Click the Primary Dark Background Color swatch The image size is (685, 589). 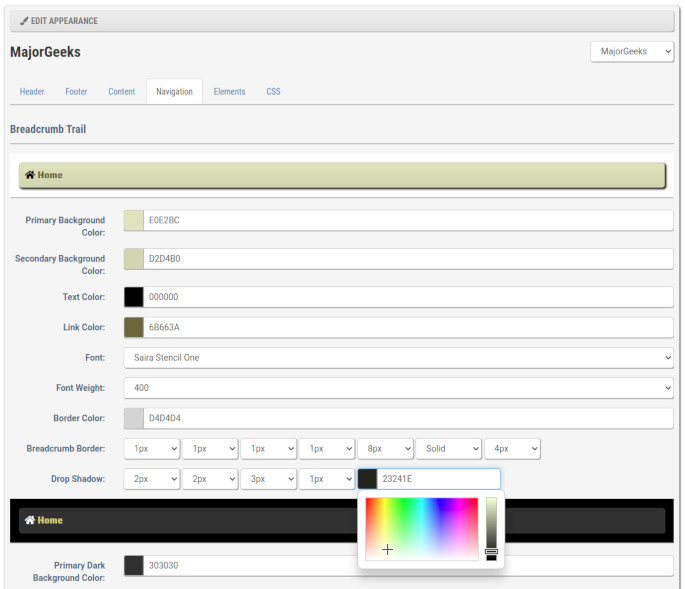point(134,565)
